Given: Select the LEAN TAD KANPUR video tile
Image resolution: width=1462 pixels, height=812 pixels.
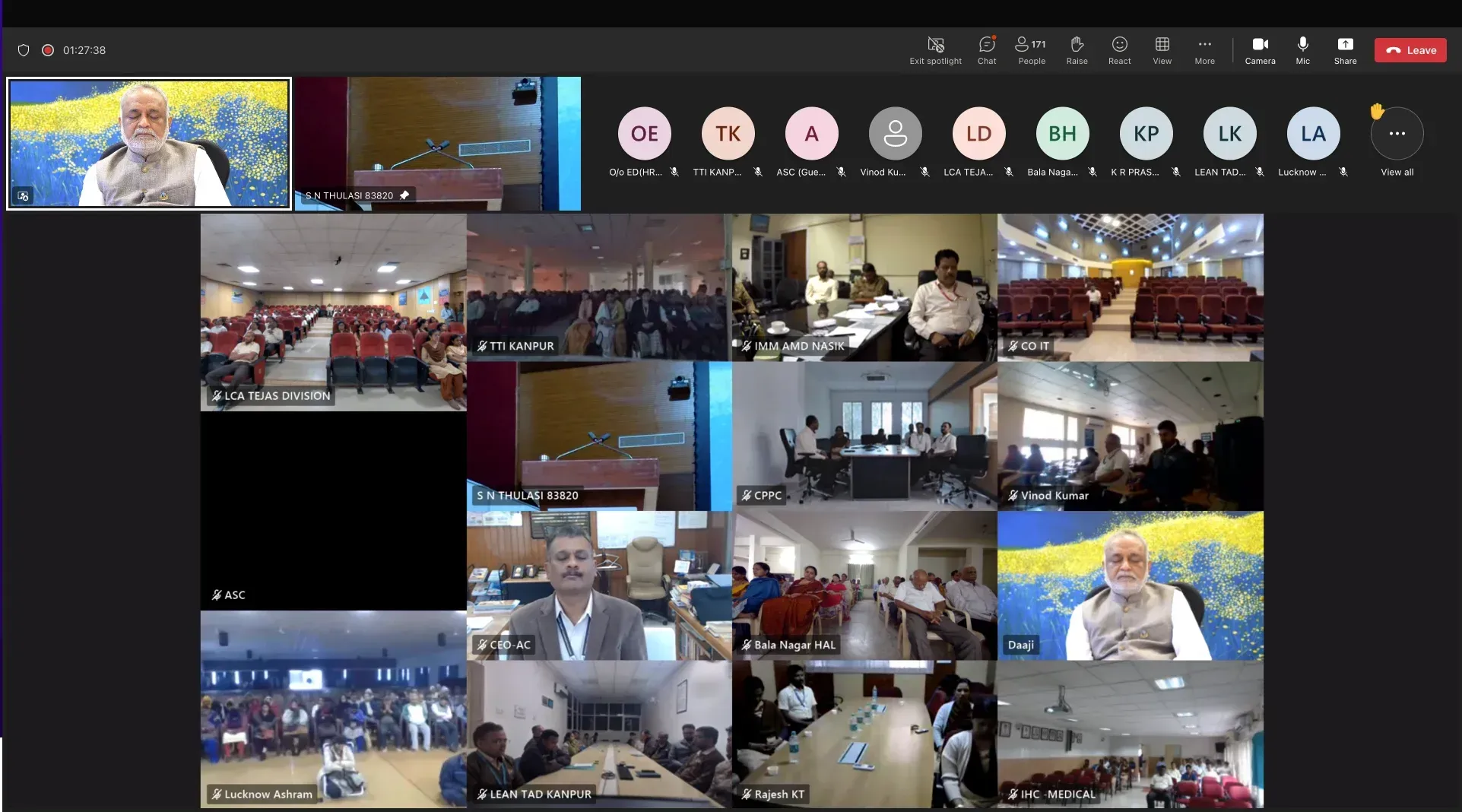Looking at the screenshot, I should [x=599, y=734].
